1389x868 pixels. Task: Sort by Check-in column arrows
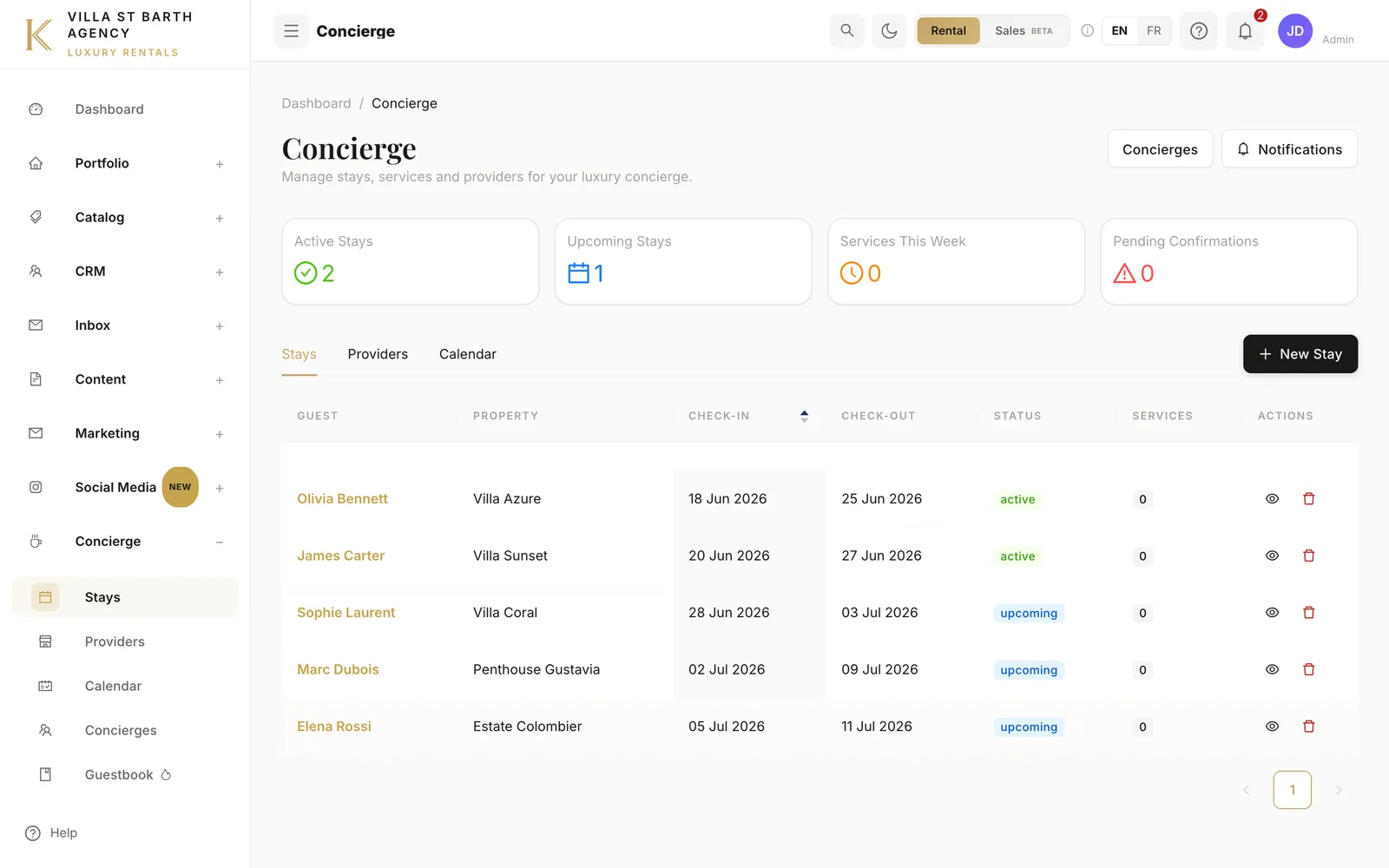pyautogui.click(x=804, y=417)
